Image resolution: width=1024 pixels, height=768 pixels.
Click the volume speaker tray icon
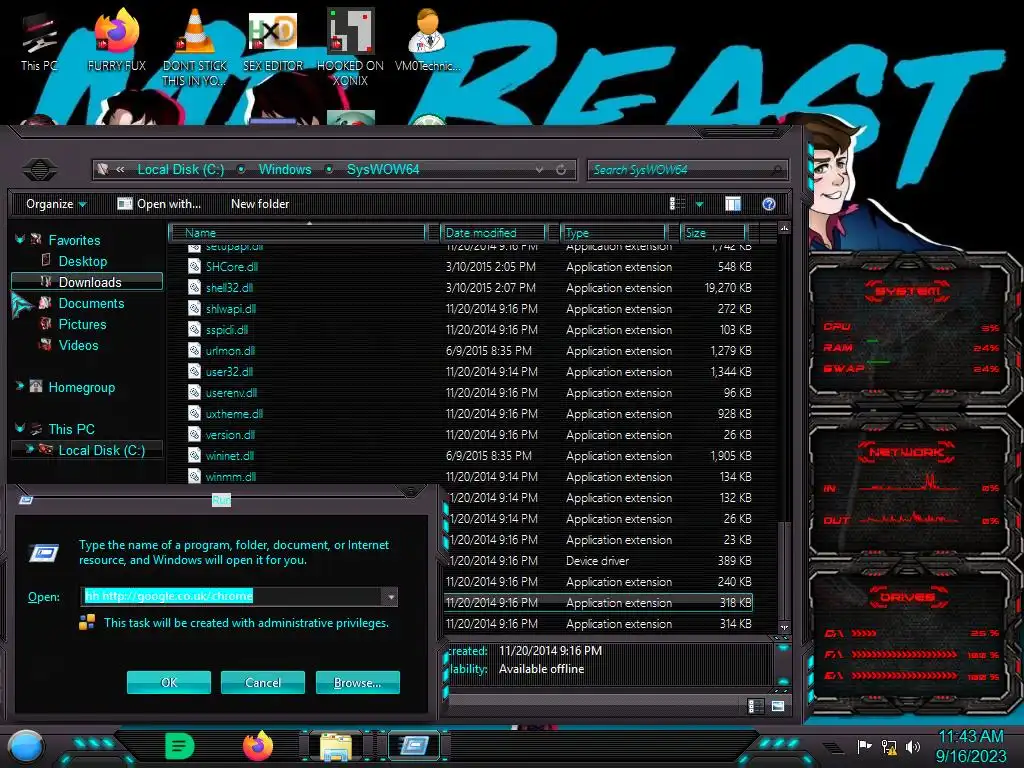913,746
